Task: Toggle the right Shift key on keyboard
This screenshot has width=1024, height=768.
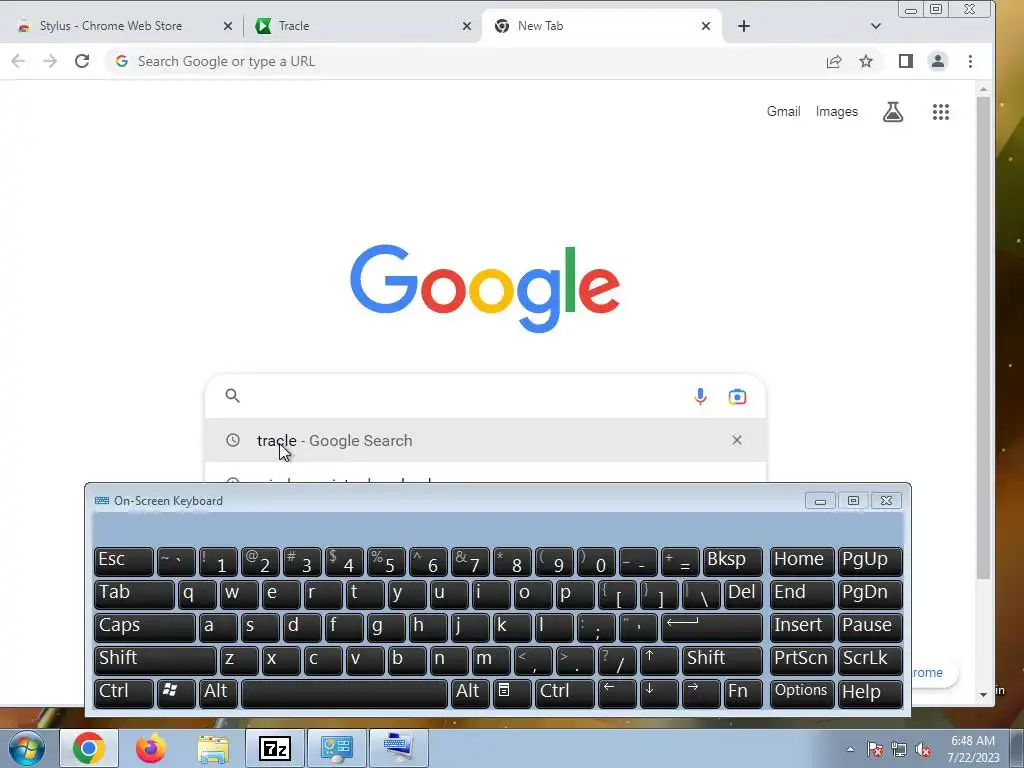Action: 722,660
